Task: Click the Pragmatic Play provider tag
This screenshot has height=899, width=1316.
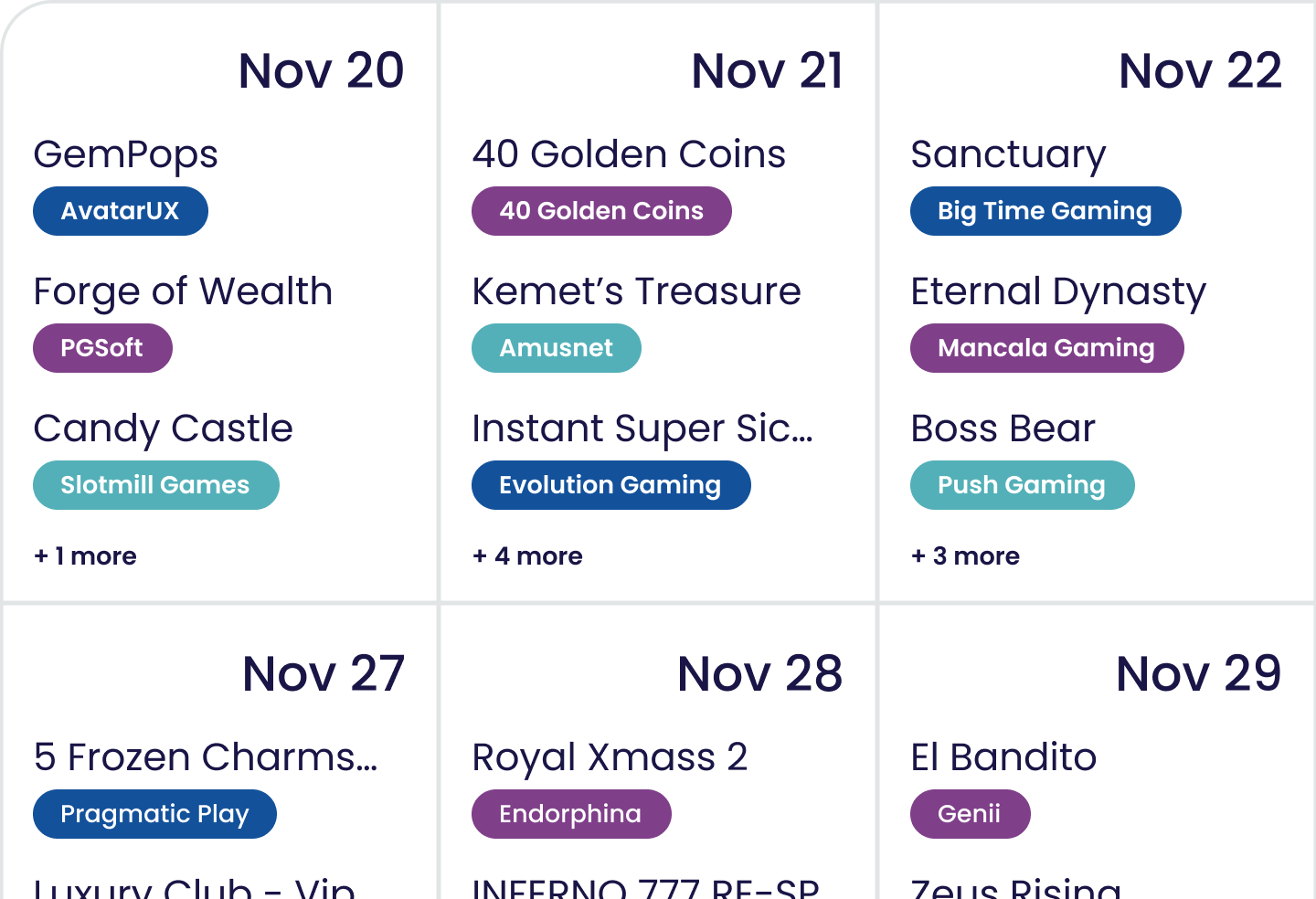Action: coord(154,814)
